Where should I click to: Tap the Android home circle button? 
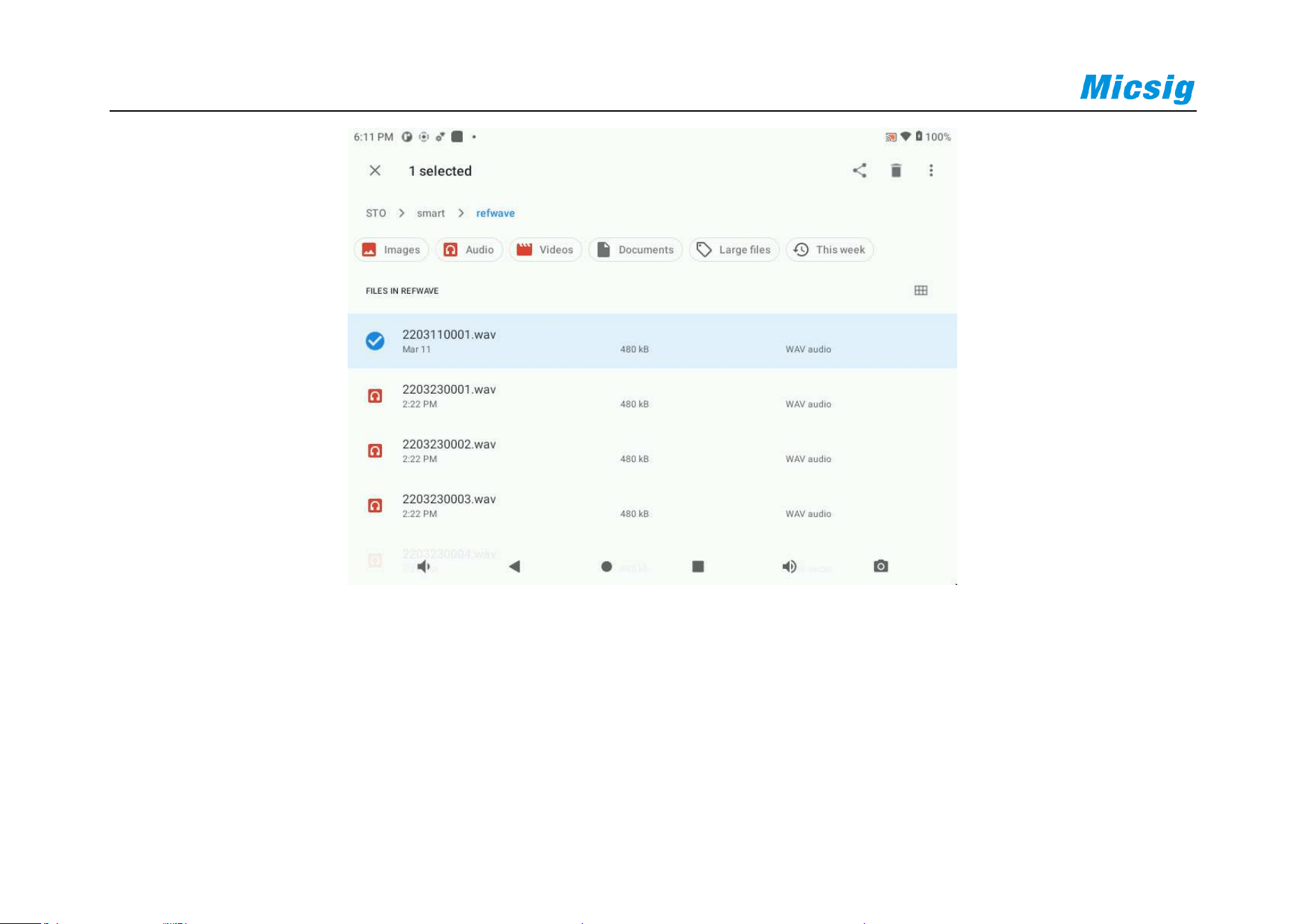pyautogui.click(x=607, y=567)
